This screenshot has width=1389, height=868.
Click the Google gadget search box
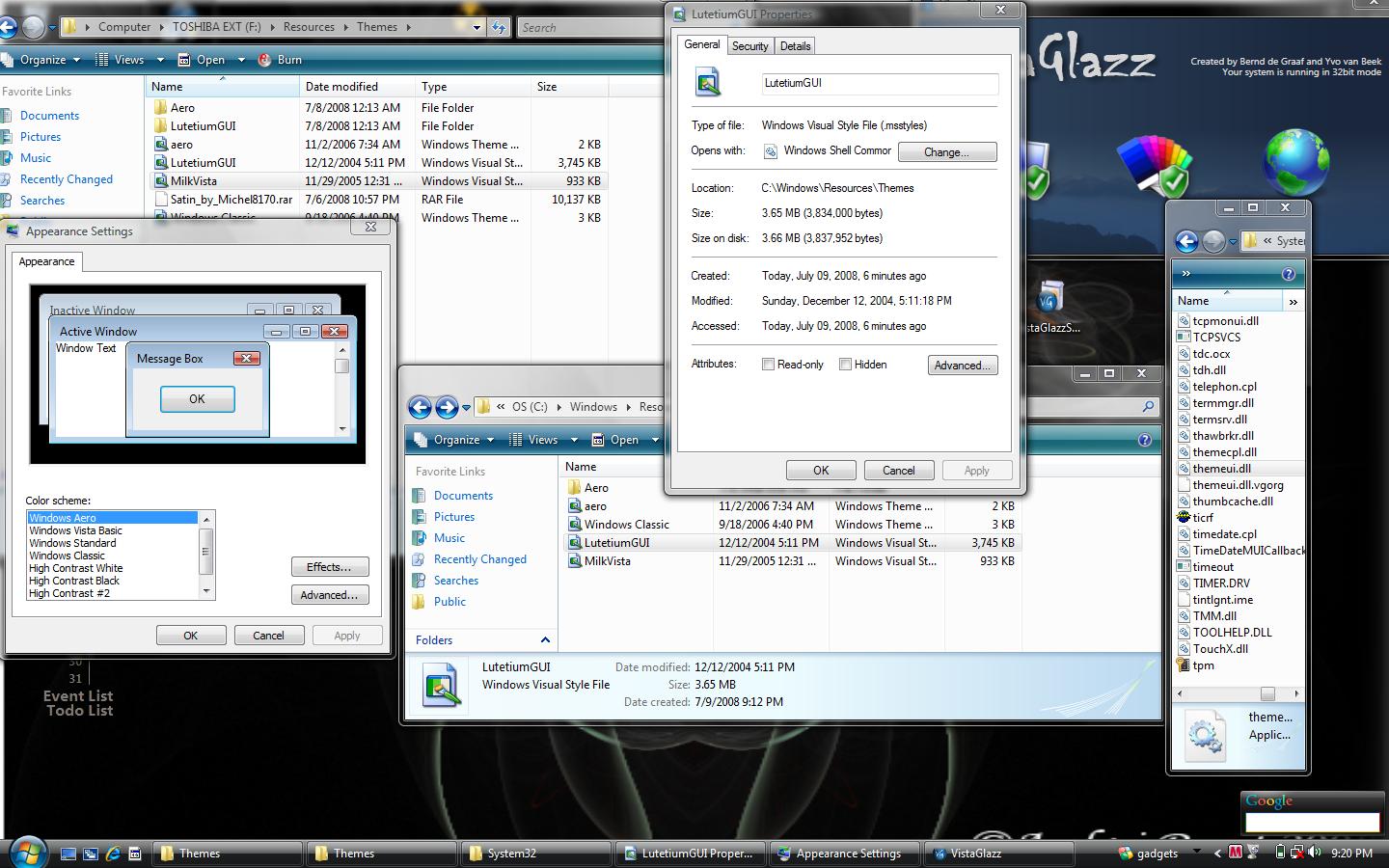point(1312,822)
